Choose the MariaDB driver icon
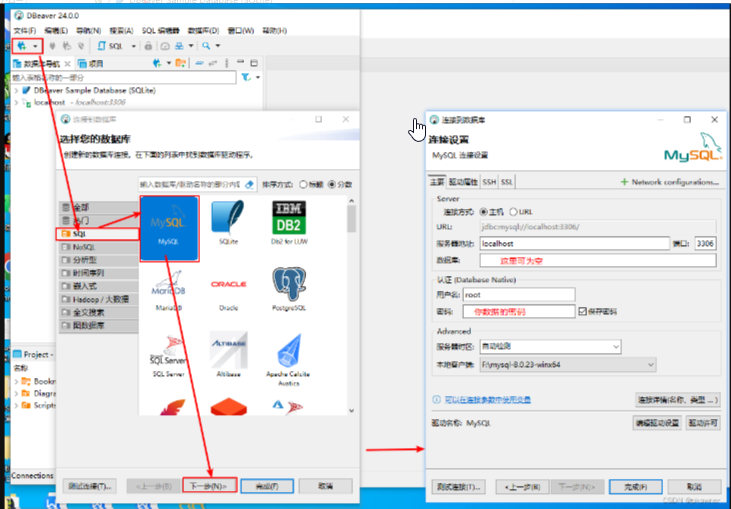This screenshot has width=731, height=509. click(168, 289)
